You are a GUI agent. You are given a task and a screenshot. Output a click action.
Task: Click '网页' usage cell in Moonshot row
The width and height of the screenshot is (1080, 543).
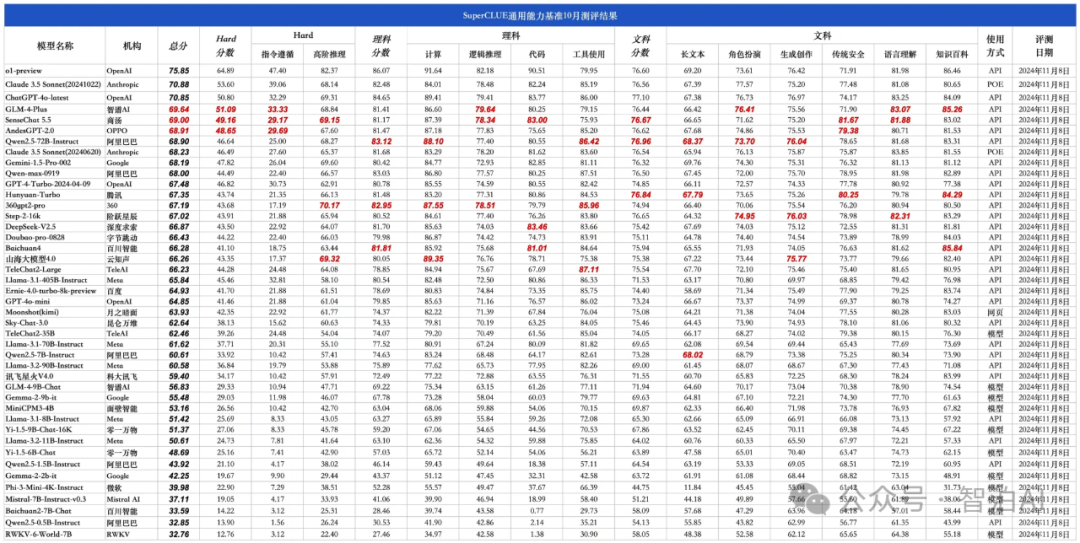(x=993, y=312)
